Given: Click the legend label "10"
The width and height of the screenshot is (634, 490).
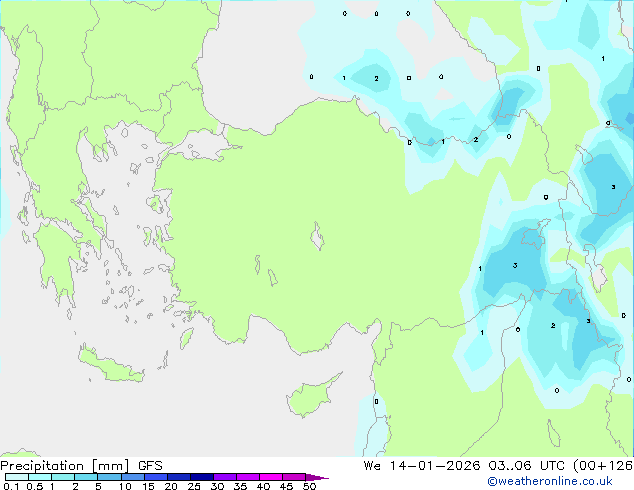Looking at the screenshot, I should tap(125, 486).
